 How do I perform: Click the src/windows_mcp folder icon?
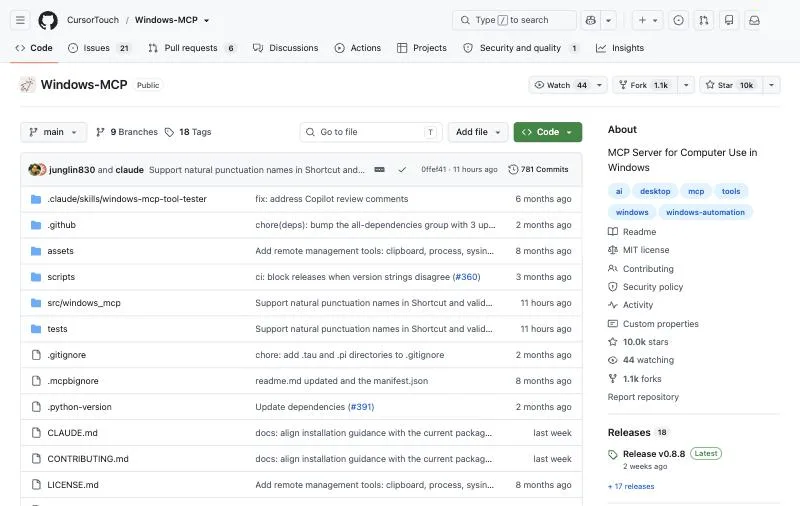(x=36, y=303)
